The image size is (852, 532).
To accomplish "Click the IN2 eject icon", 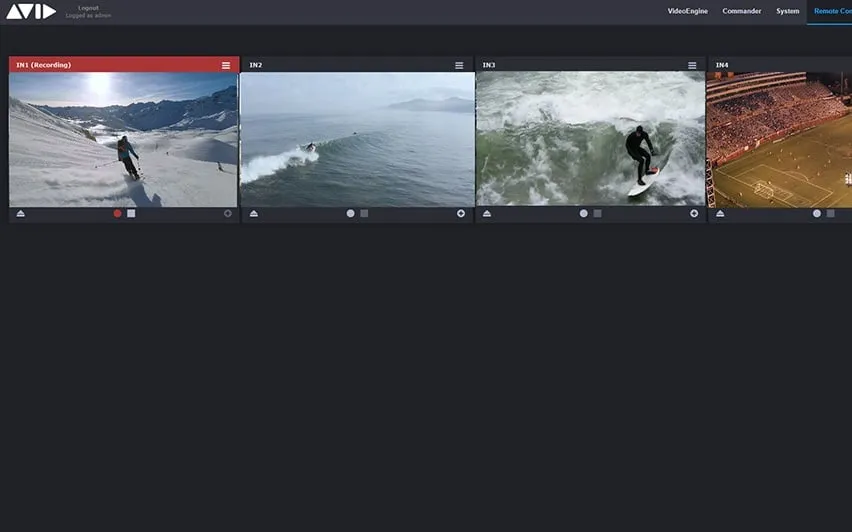I will [x=254, y=214].
